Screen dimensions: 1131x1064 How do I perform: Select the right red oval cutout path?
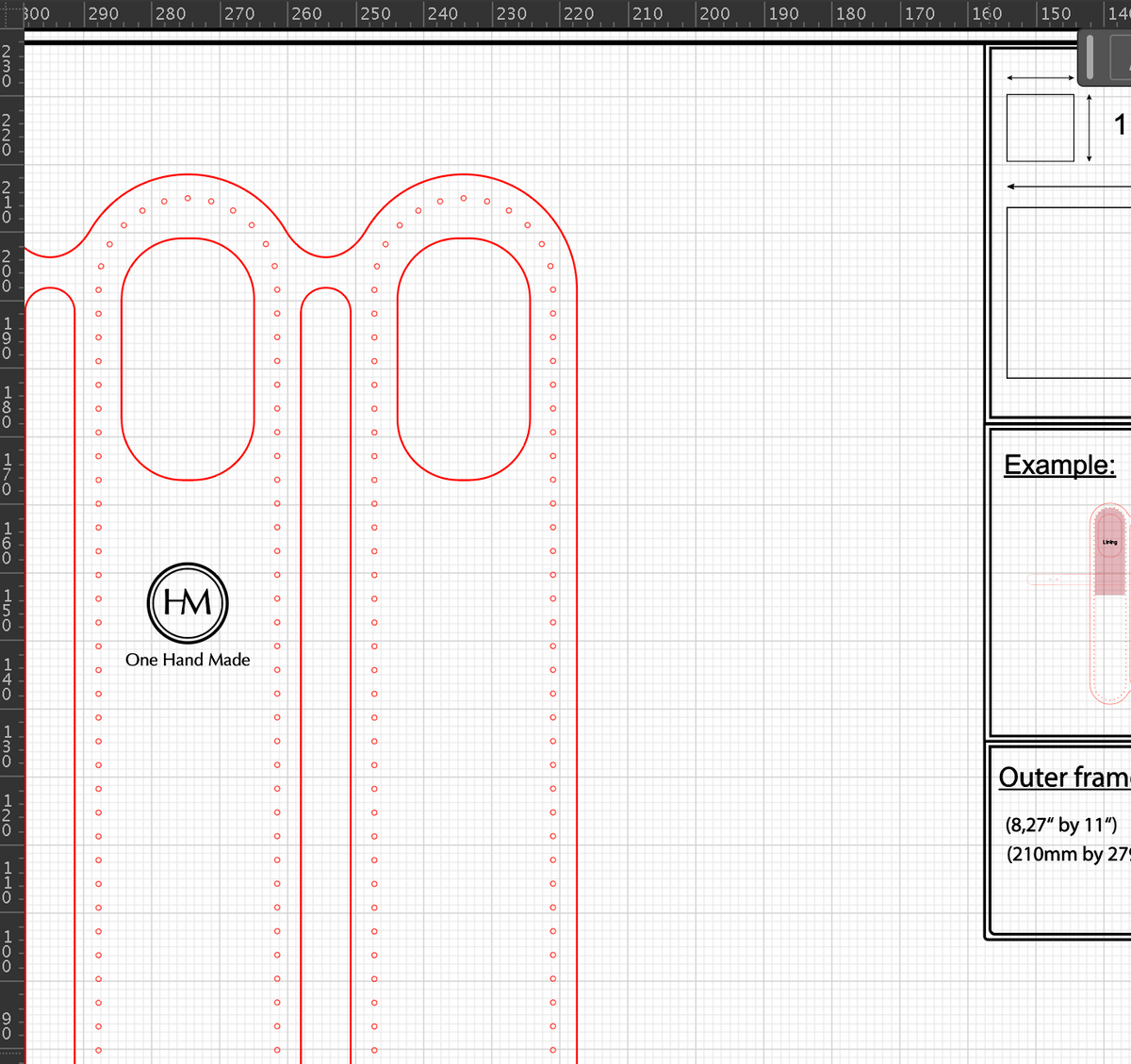[x=464, y=359]
